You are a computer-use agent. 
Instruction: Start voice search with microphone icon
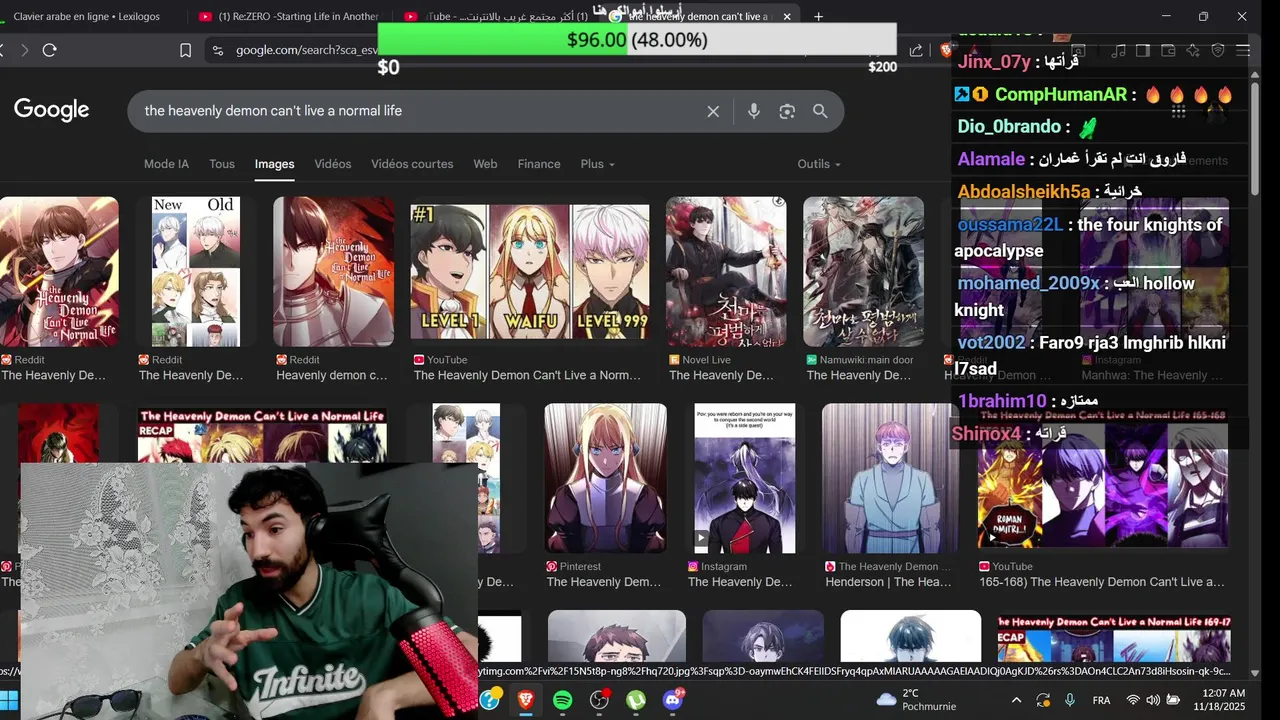tap(754, 111)
